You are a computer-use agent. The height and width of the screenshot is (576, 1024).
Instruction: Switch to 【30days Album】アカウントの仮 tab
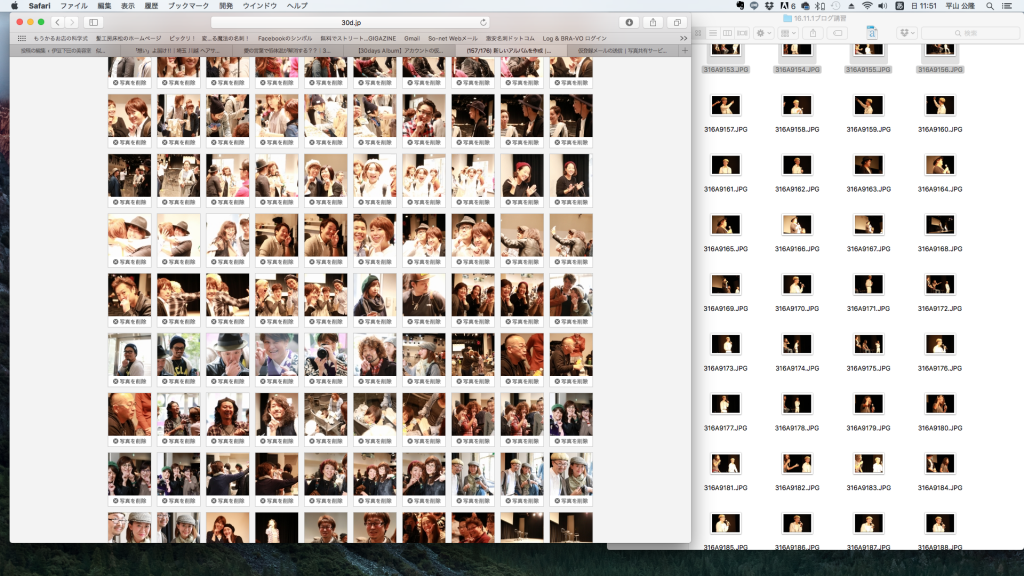[400, 50]
